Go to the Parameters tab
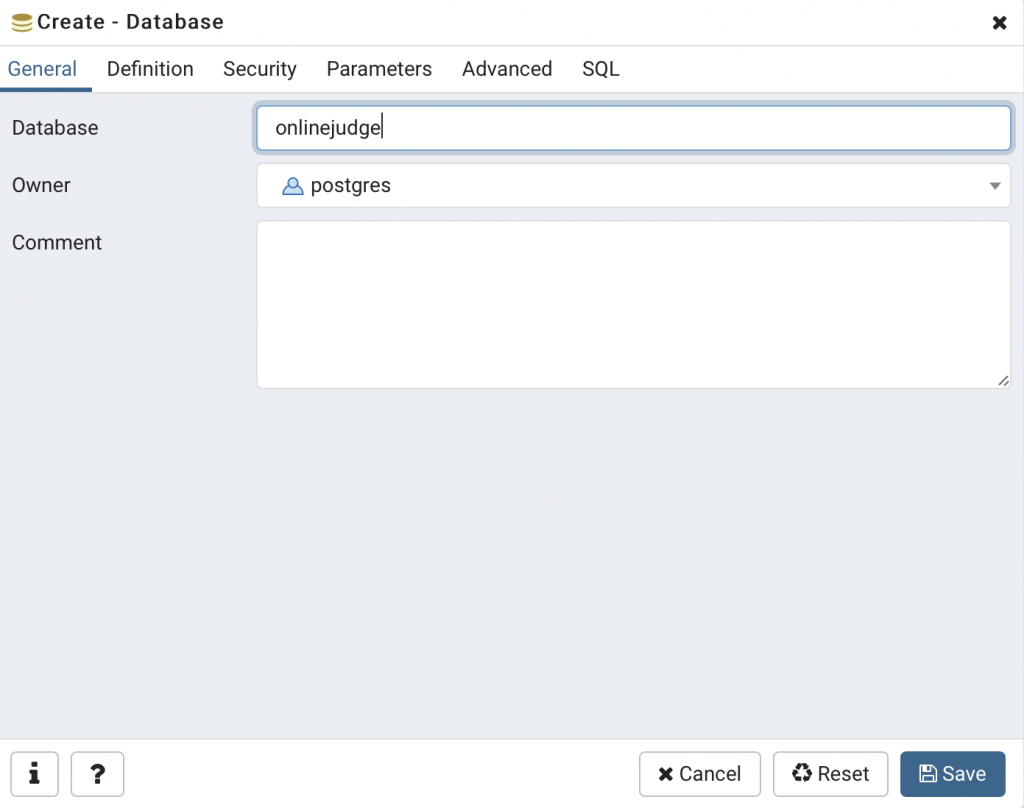The width and height of the screenshot is (1024, 808). point(379,69)
